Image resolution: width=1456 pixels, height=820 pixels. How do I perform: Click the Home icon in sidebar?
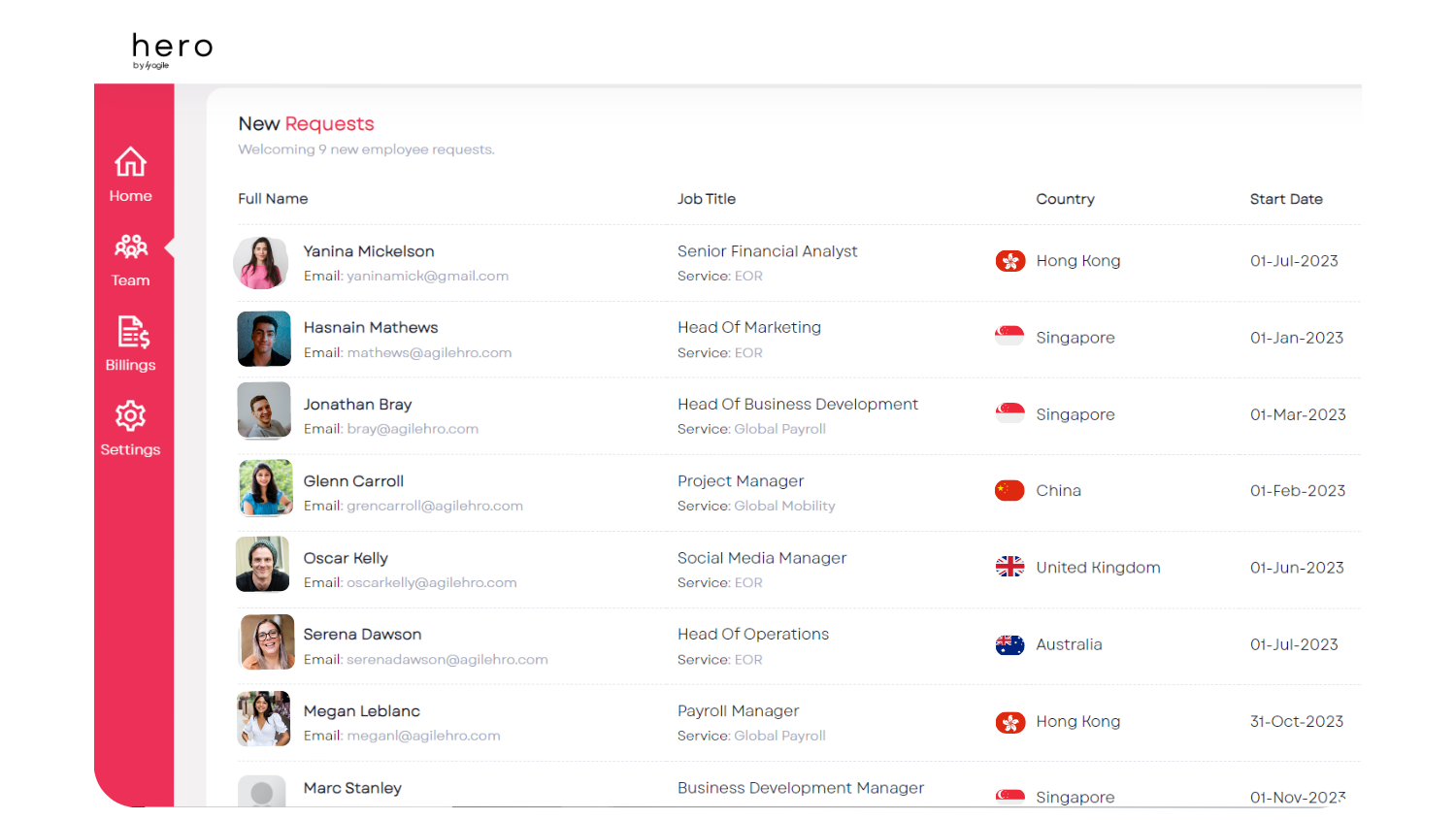point(130,162)
